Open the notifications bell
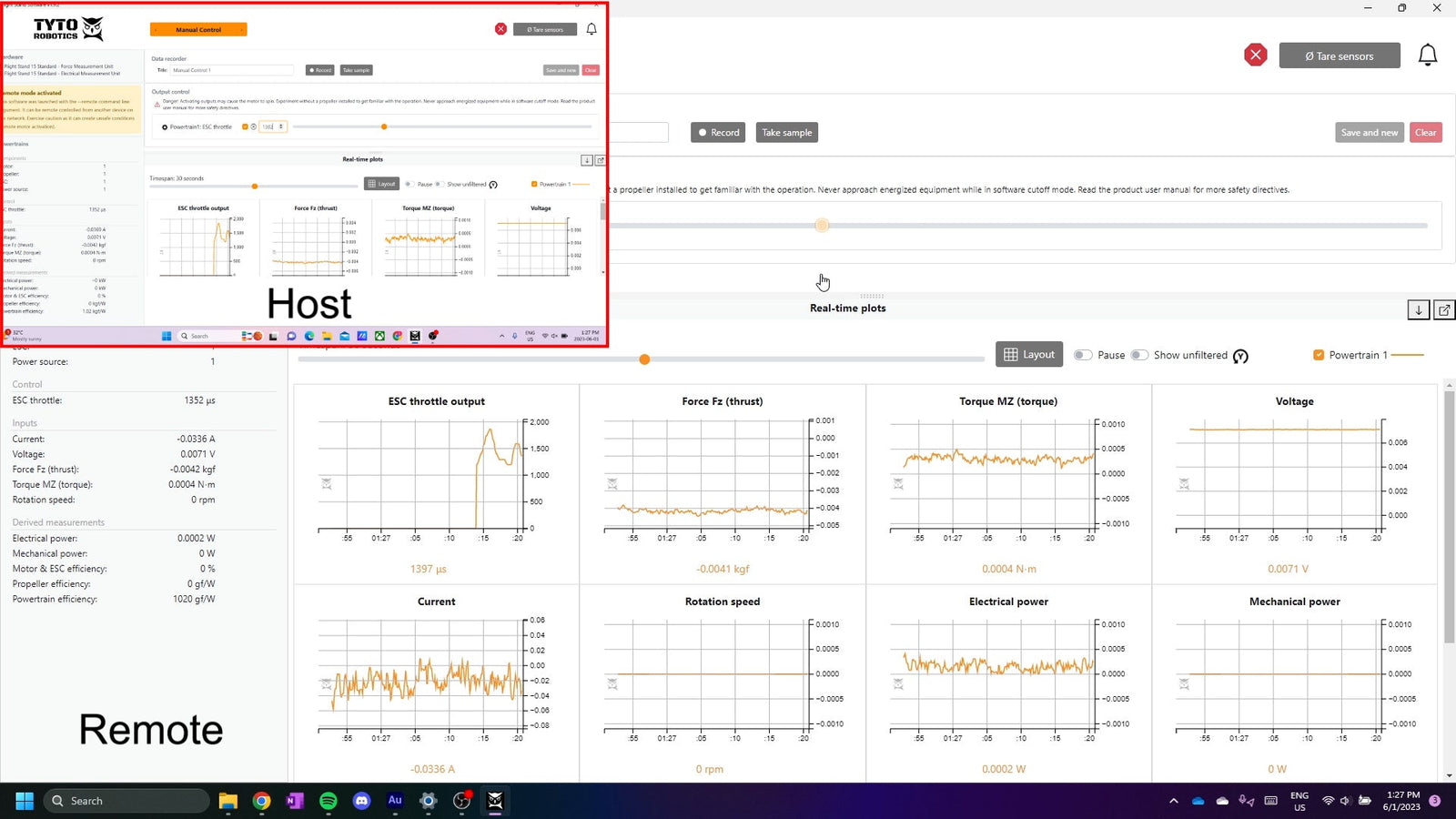The height and width of the screenshot is (819, 1456). click(x=1427, y=56)
